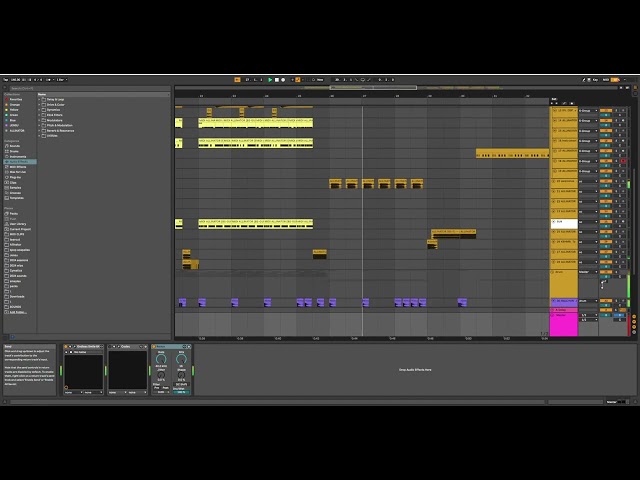Toggle the orange Follow button in transport
Screen dimensions: 640x480
click(x=237, y=80)
